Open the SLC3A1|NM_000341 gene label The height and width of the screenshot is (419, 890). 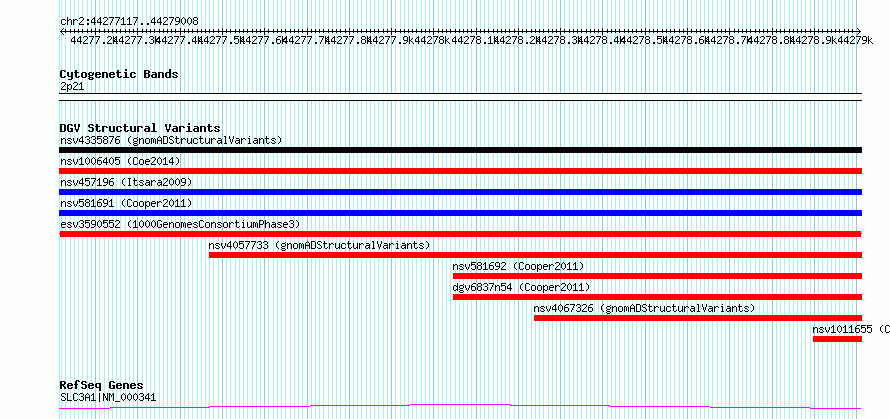[108, 397]
